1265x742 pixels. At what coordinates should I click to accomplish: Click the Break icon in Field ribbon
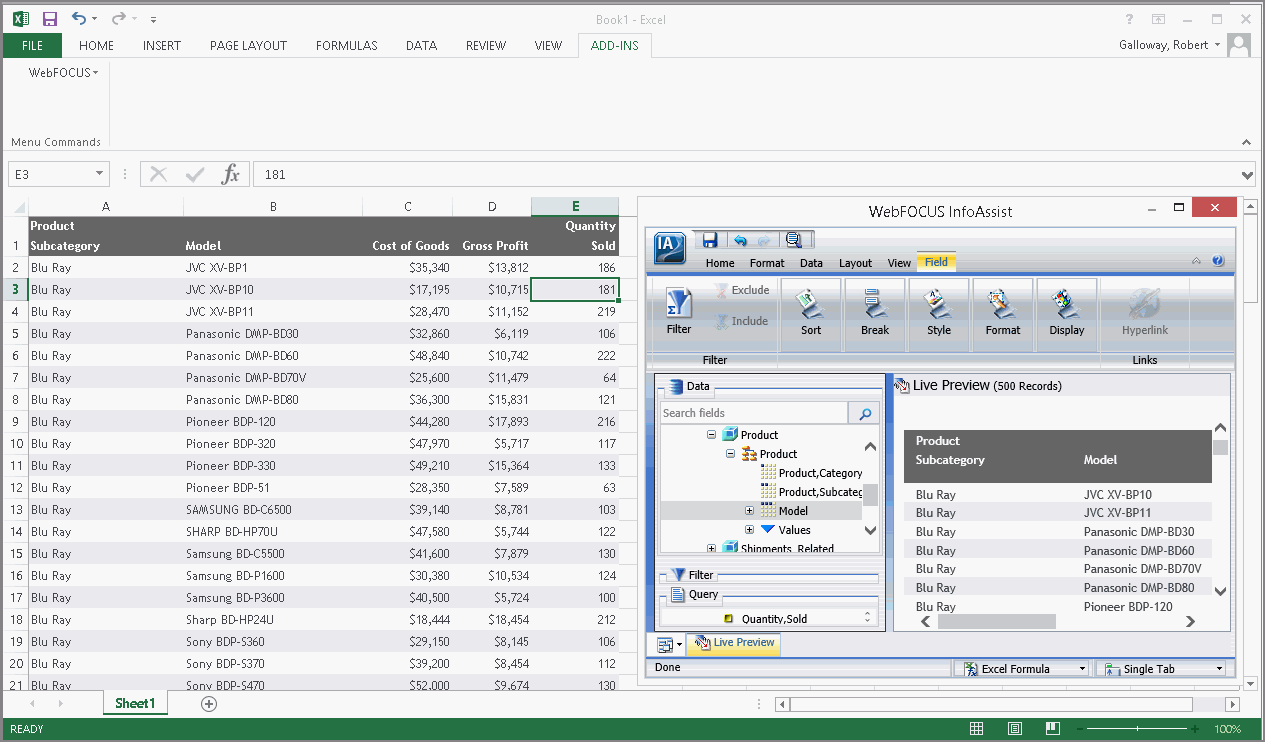[875, 303]
